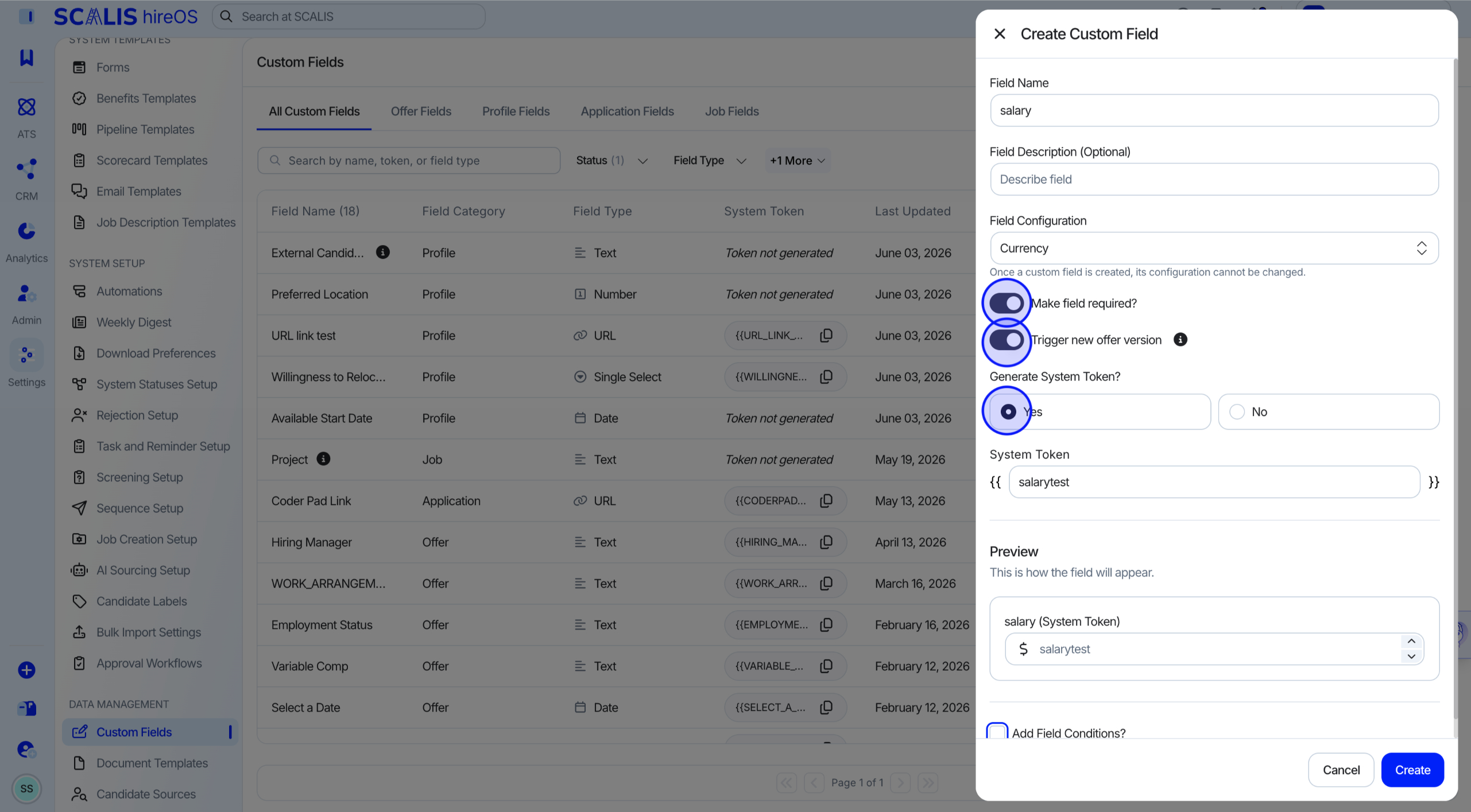Copy the URL_LINK system token
The width and height of the screenshot is (1471, 812).
tap(826, 335)
